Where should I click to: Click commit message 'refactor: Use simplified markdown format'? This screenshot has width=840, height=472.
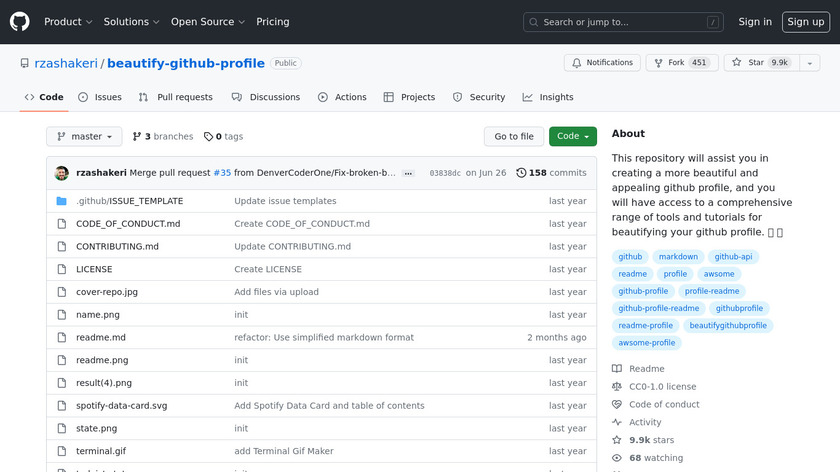pos(324,338)
